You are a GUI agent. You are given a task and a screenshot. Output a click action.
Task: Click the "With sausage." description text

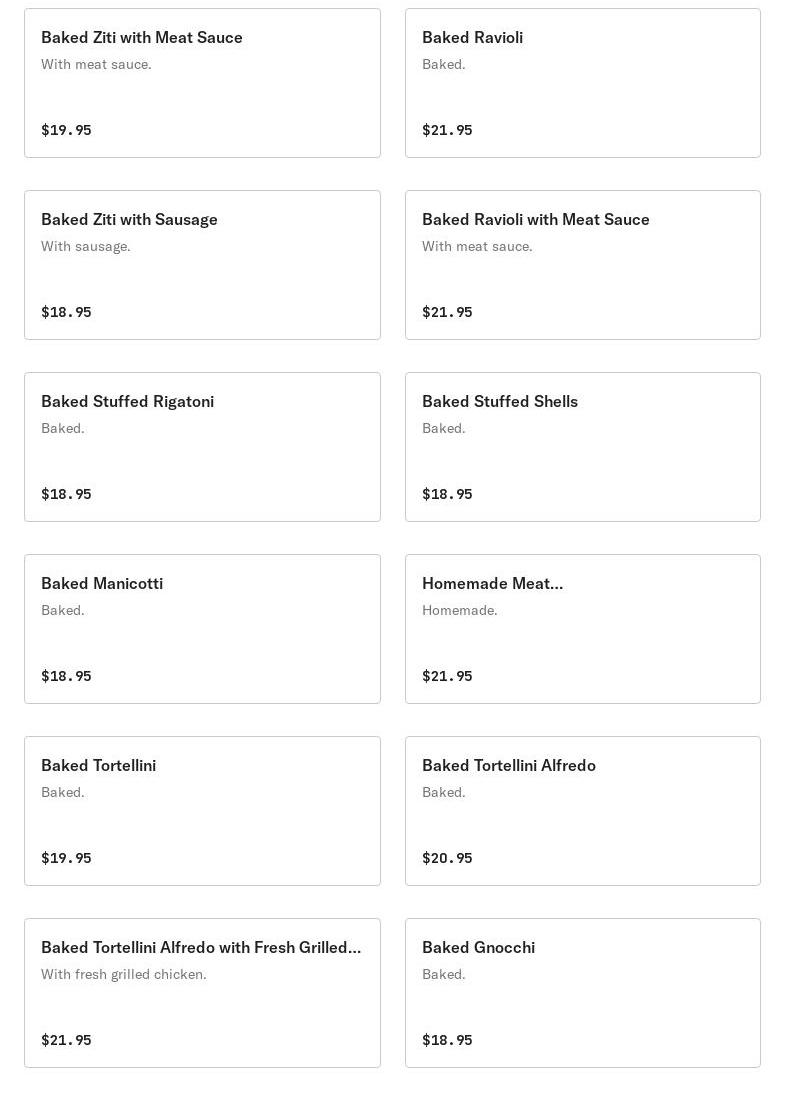click(x=86, y=246)
